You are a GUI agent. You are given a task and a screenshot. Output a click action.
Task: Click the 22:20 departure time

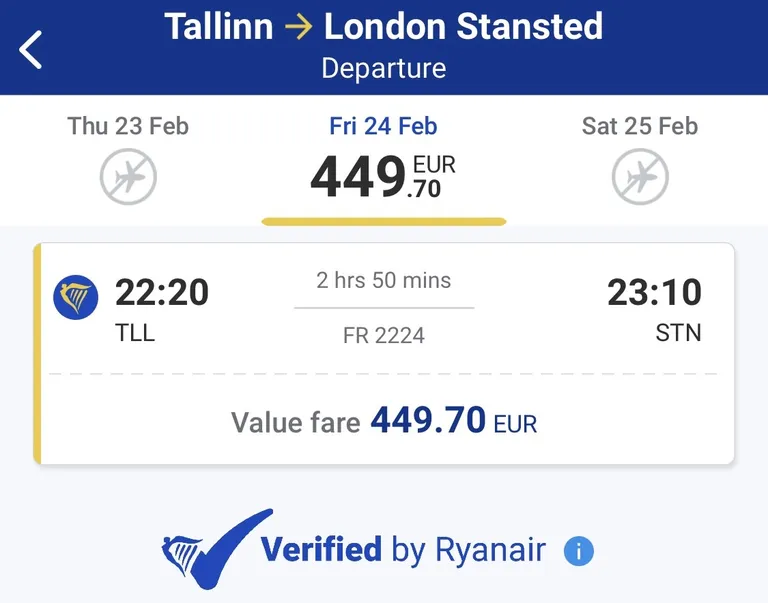162,292
